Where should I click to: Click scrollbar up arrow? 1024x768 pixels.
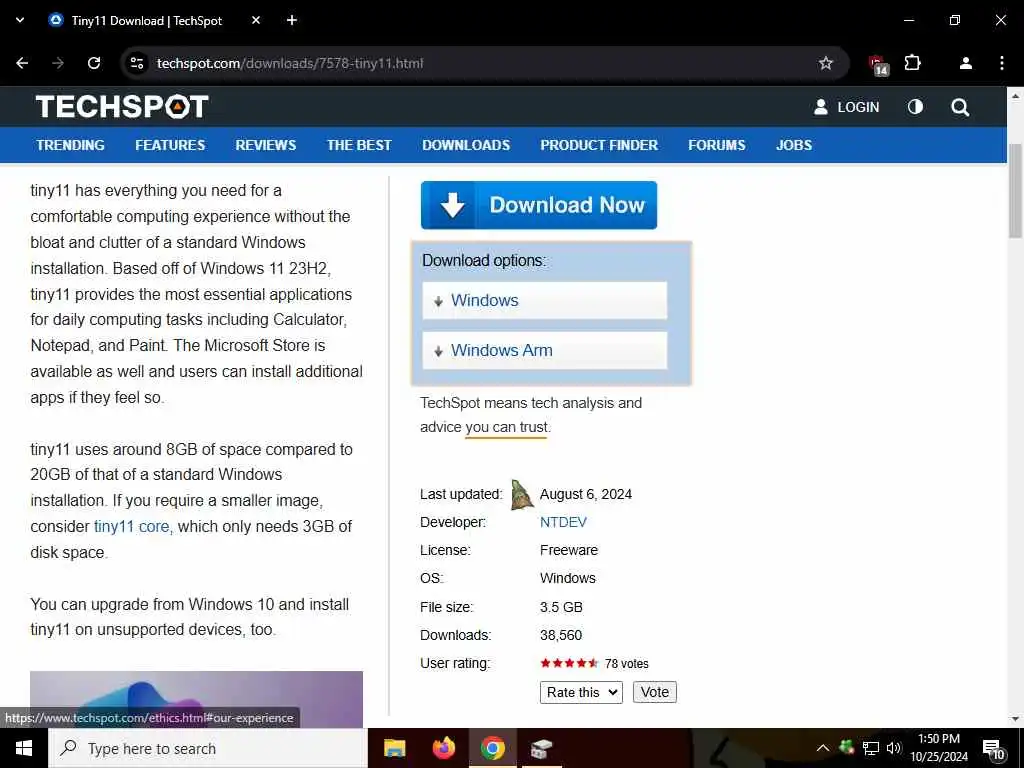tap(1015, 95)
